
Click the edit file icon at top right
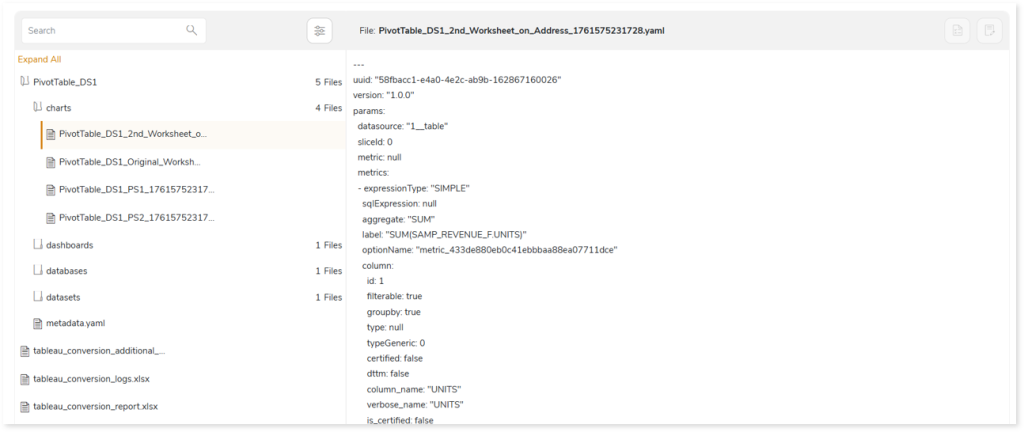tap(988, 31)
